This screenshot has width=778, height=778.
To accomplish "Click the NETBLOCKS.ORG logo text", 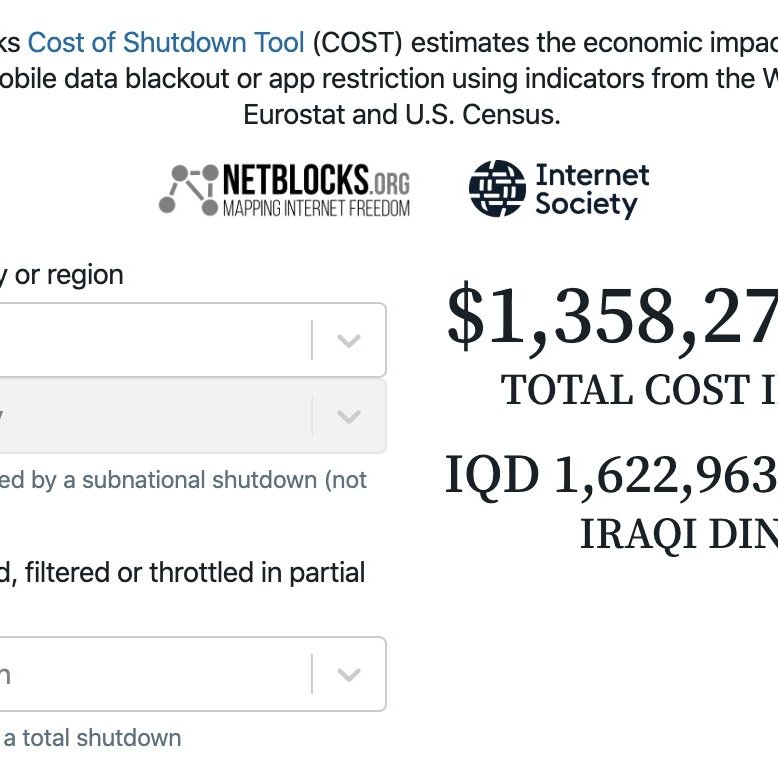I will pos(316,180).
